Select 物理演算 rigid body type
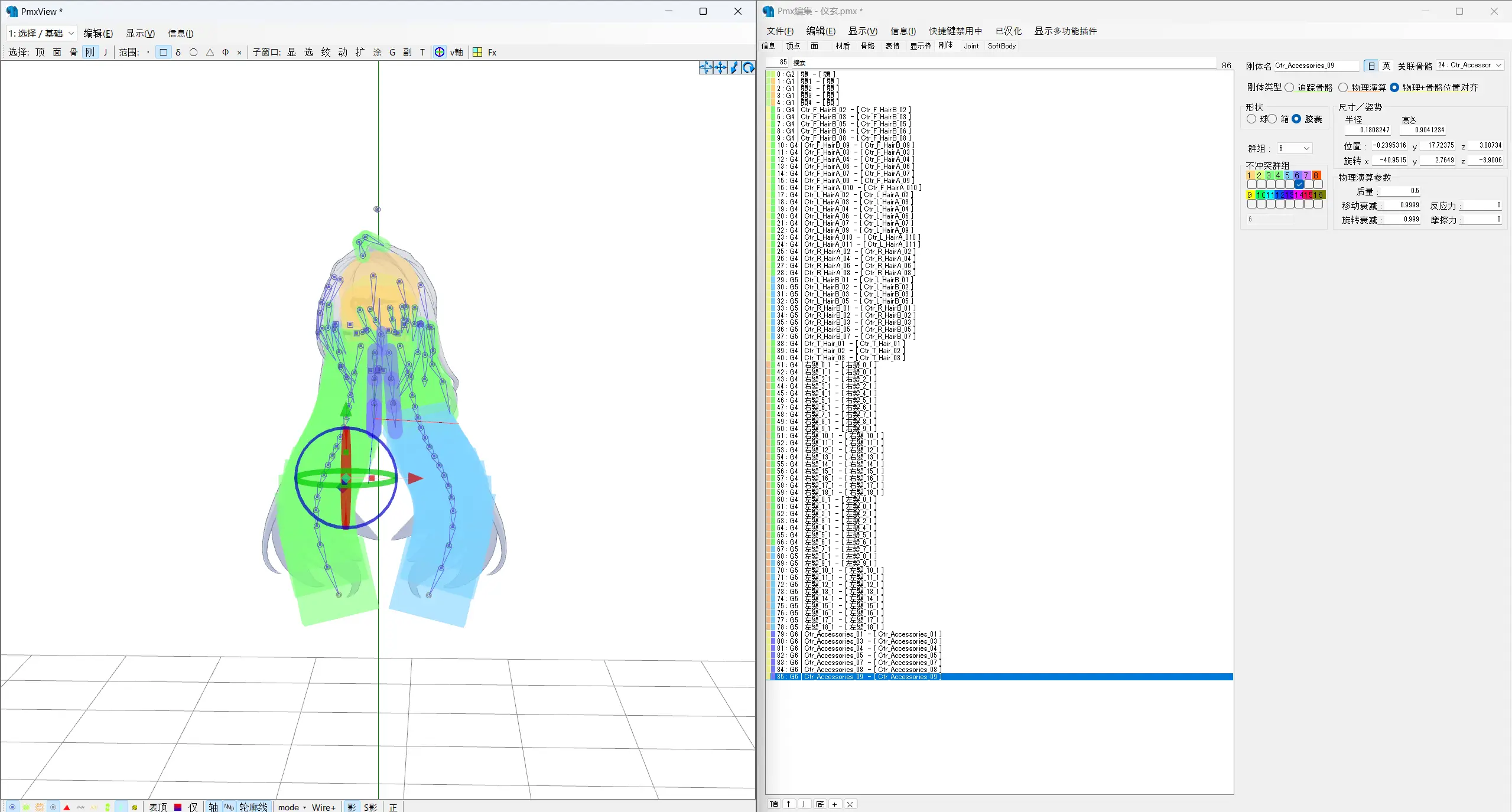Viewport: 1512px width, 812px height. point(1343,87)
